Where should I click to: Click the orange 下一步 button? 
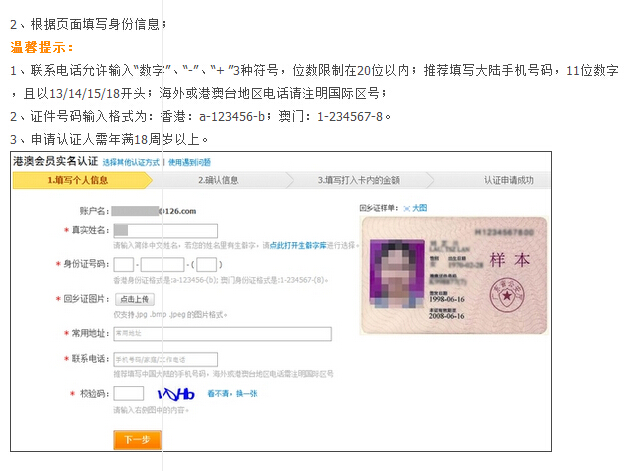point(137,439)
